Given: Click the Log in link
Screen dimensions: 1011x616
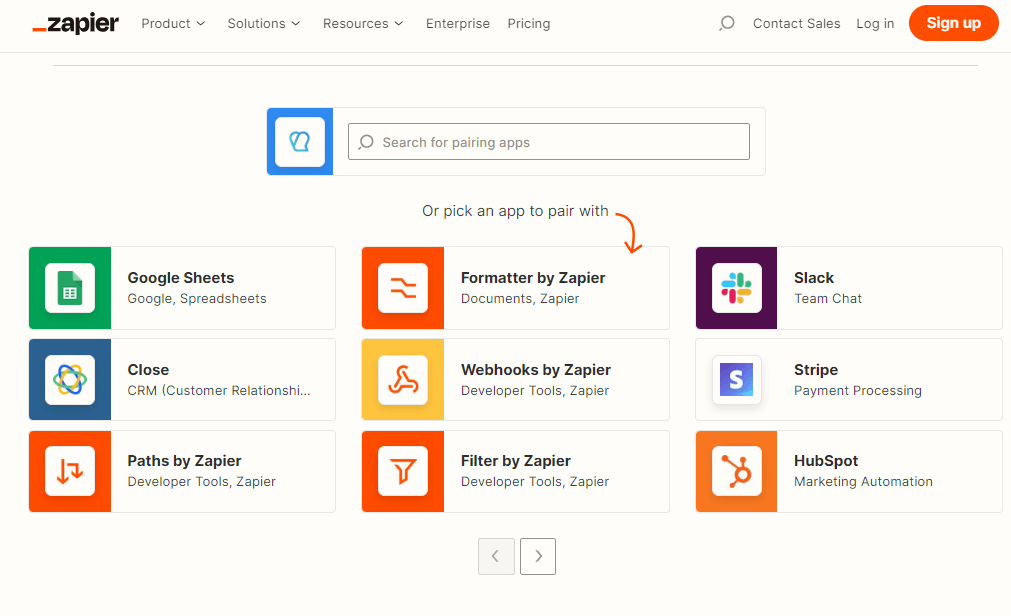Looking at the screenshot, I should point(875,23).
